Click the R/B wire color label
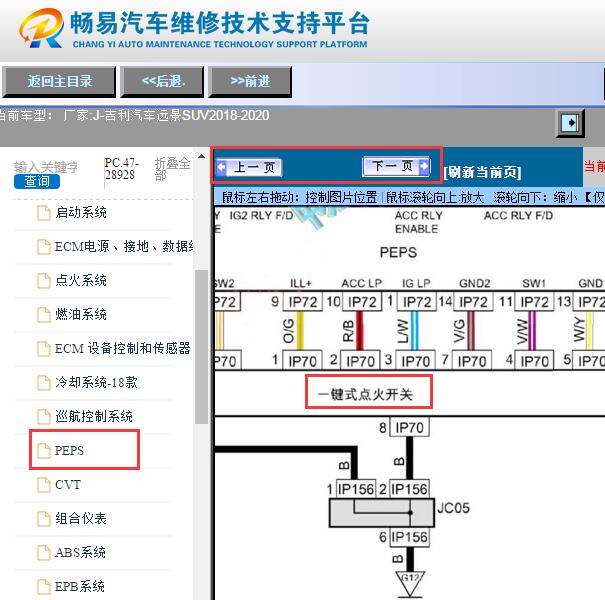605x600 pixels. pyautogui.click(x=348, y=331)
